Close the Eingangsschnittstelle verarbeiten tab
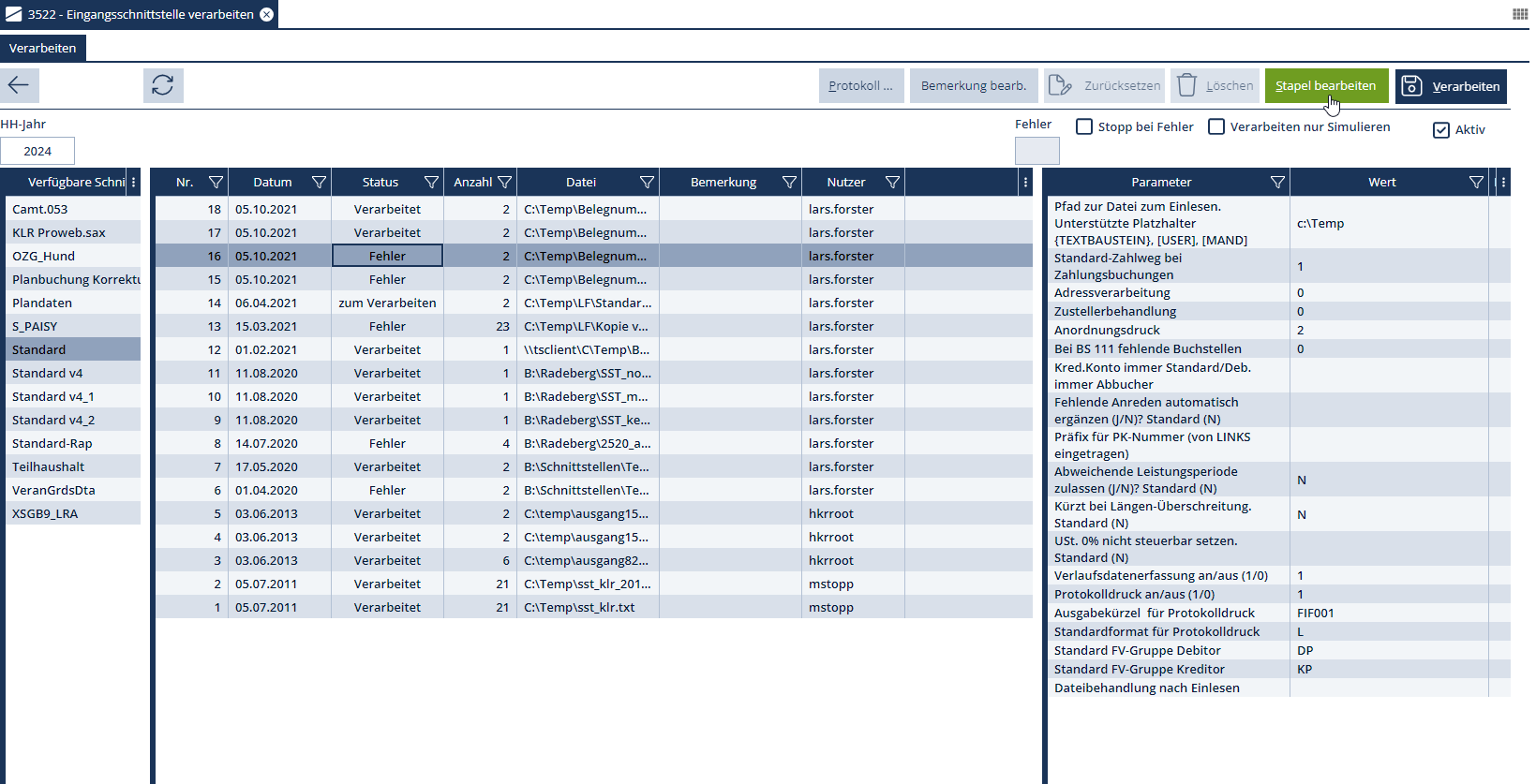This screenshot has height=784, width=1536. point(267,14)
